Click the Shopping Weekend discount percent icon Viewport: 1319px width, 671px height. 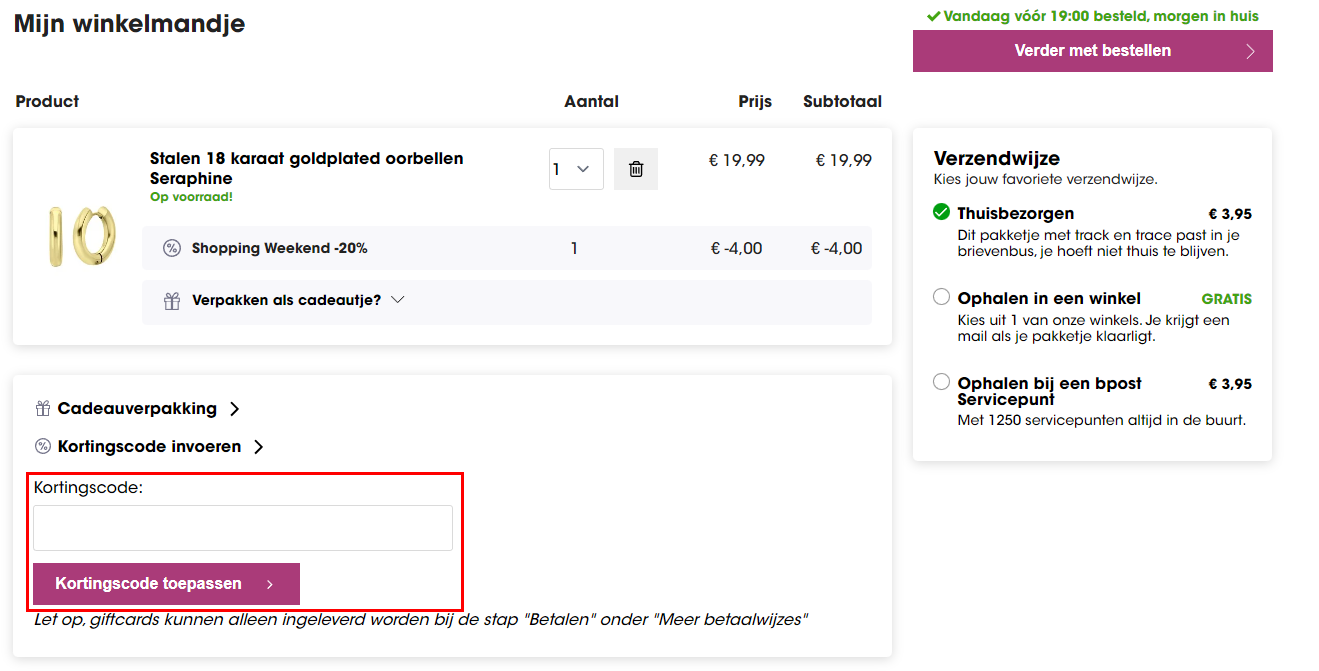point(172,248)
